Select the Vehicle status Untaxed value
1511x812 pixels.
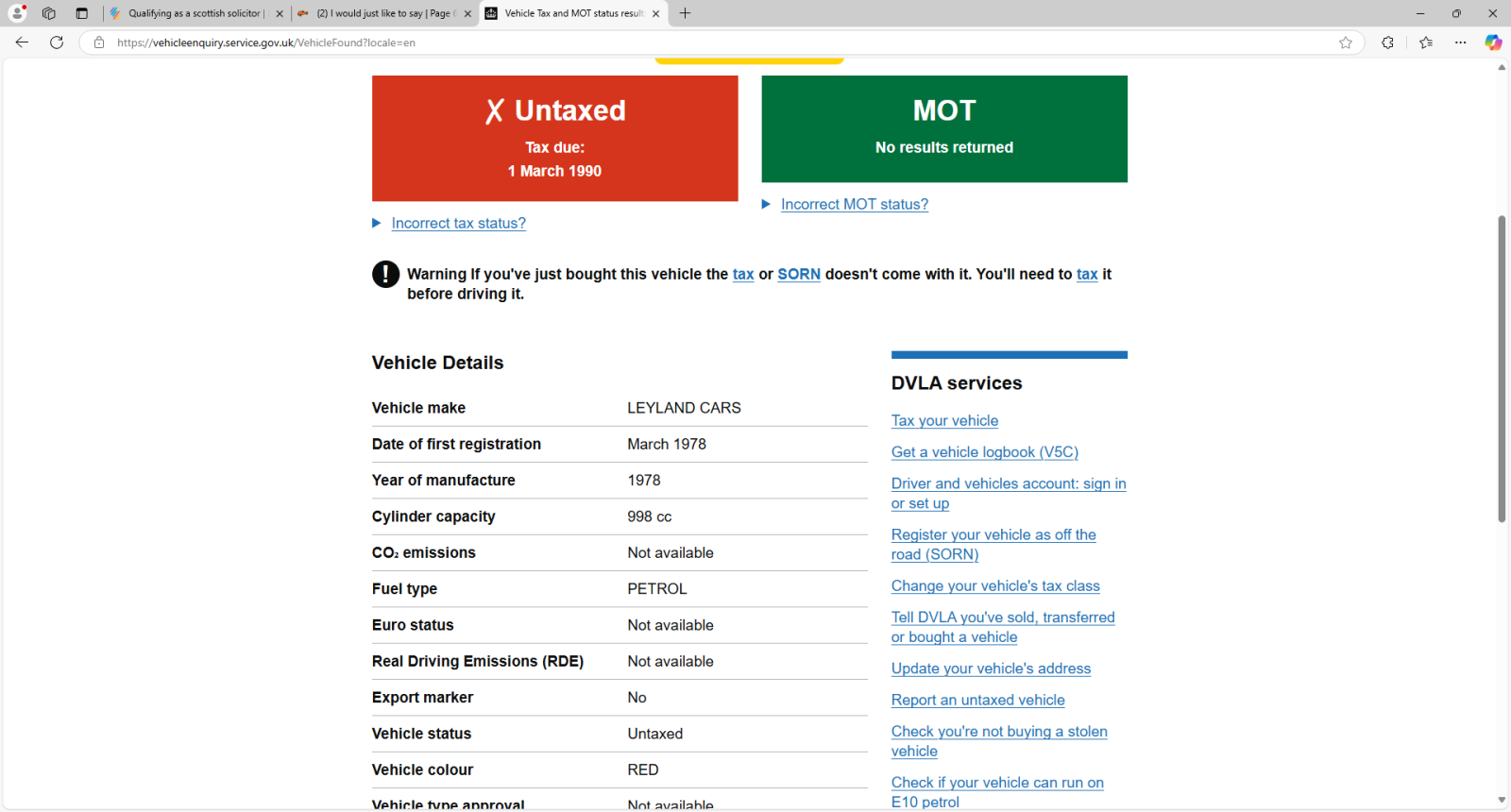pyautogui.click(x=655, y=734)
